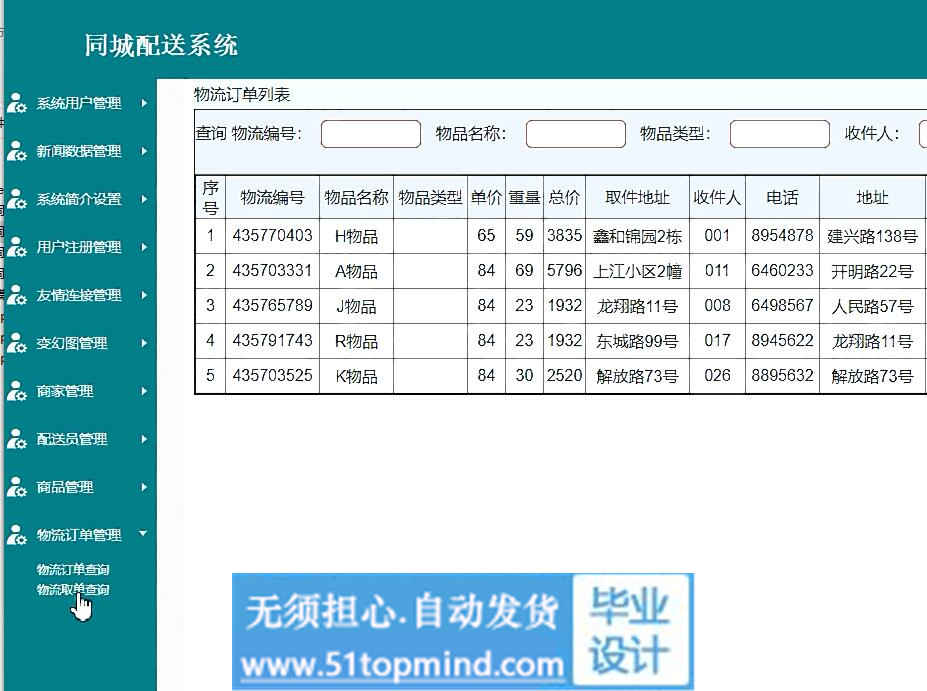Expand the 商家管理 arrow
Screen dimensions: 927x691
[x=144, y=391]
